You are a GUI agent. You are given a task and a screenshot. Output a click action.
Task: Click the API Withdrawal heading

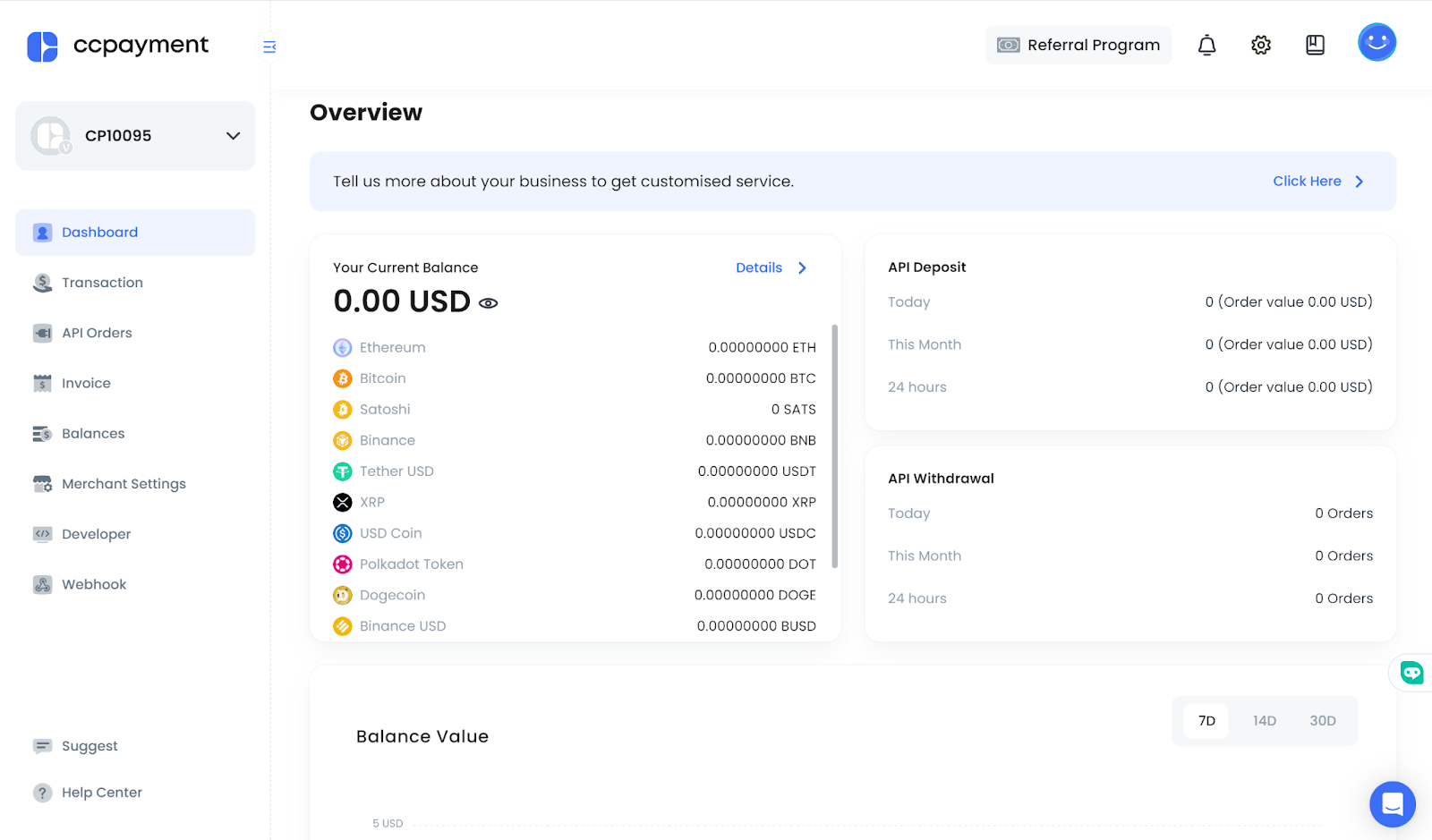point(941,479)
